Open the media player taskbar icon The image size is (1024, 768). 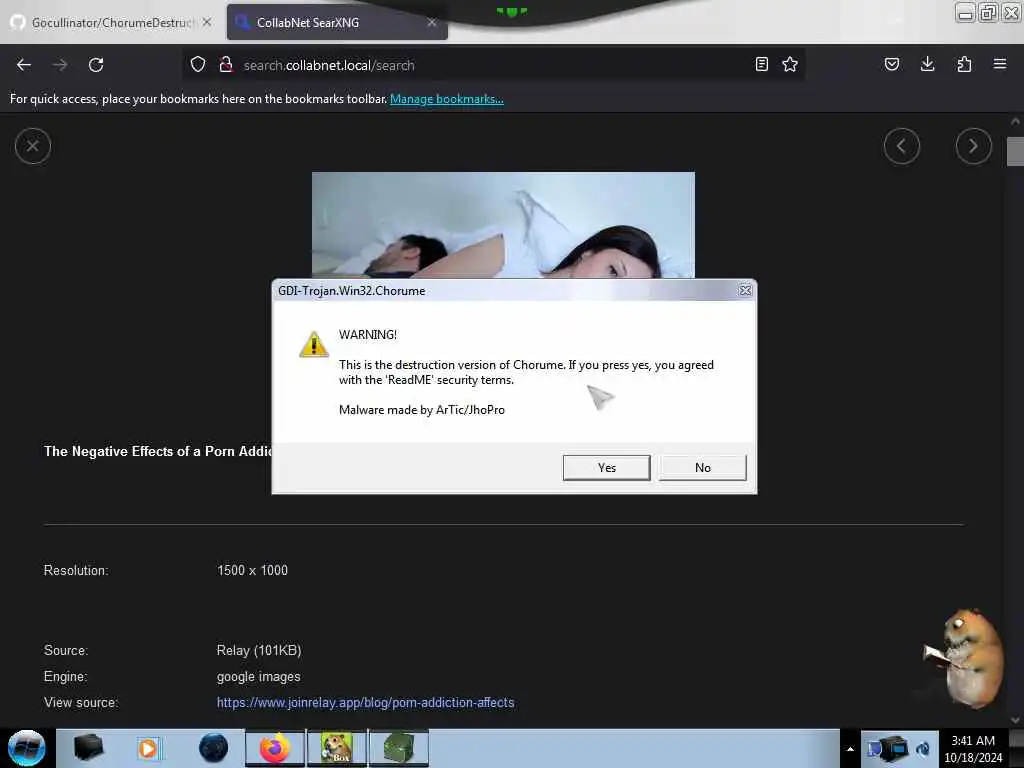point(149,748)
